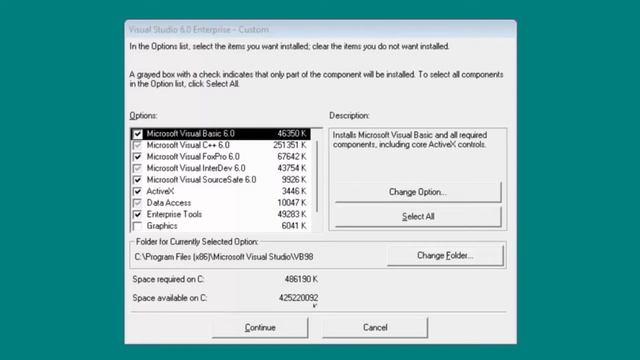The image size is (640, 360).
Task: Click the Space available value 425220092
Action: [x=298, y=298]
